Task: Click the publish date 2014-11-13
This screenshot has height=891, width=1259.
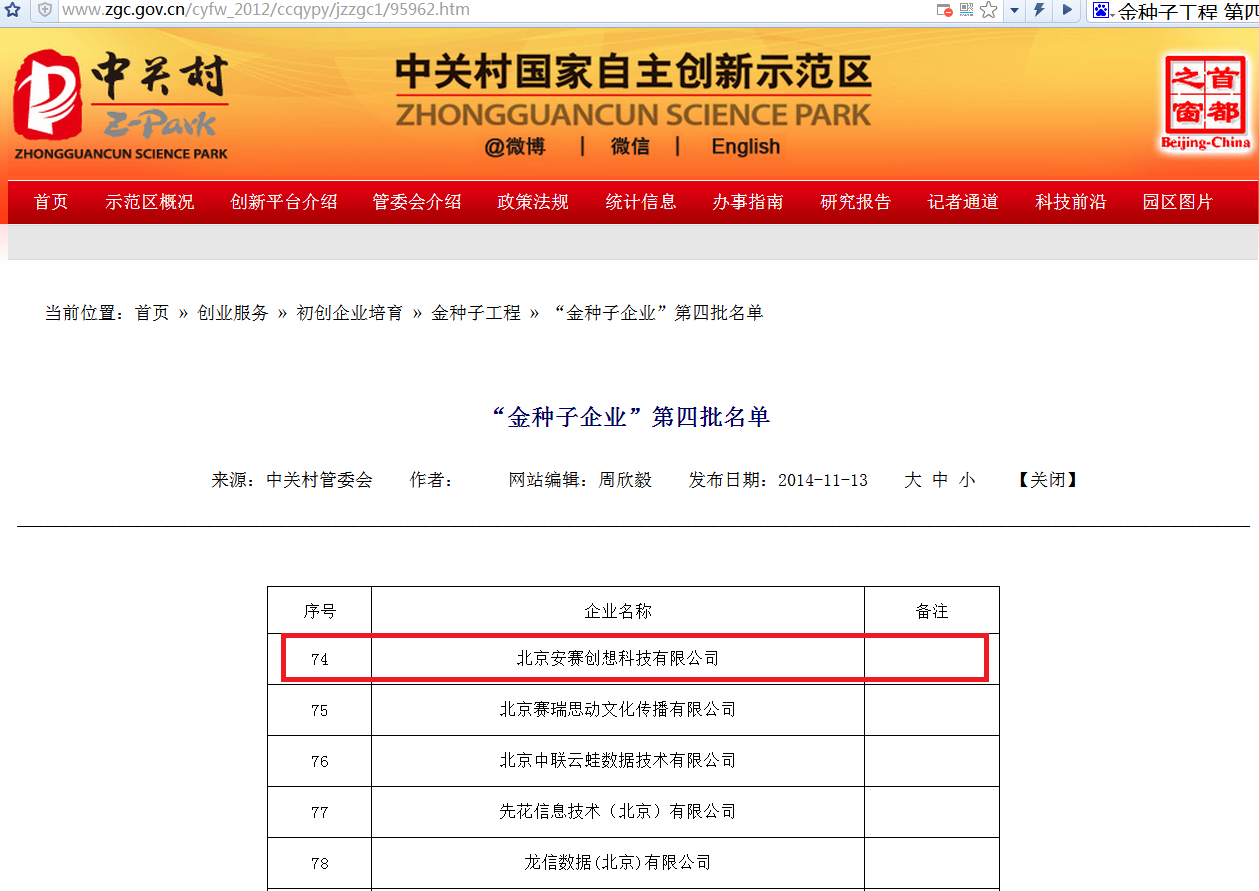Action: [x=823, y=480]
